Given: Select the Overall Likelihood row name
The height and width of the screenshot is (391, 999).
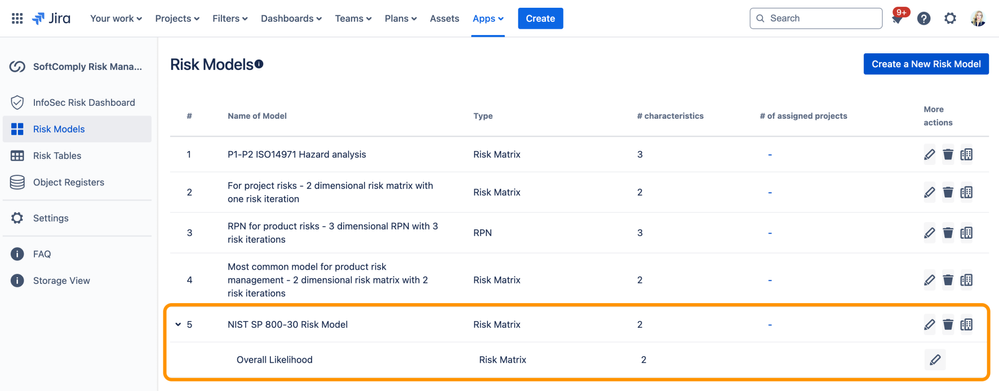Looking at the screenshot, I should click(275, 360).
